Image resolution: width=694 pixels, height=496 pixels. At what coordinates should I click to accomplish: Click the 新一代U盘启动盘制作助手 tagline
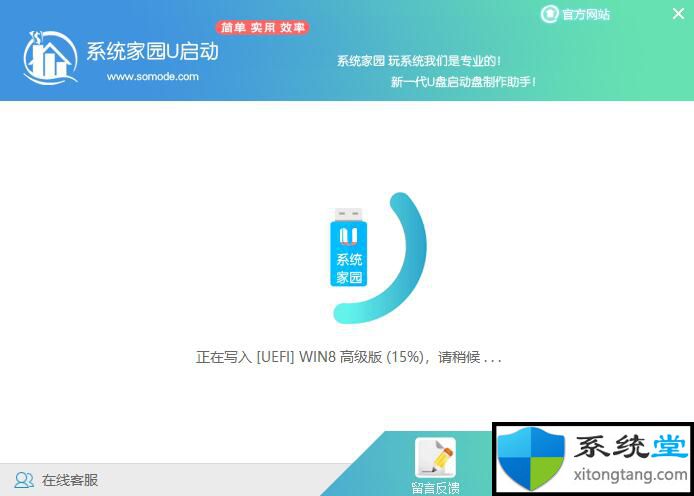463,82
